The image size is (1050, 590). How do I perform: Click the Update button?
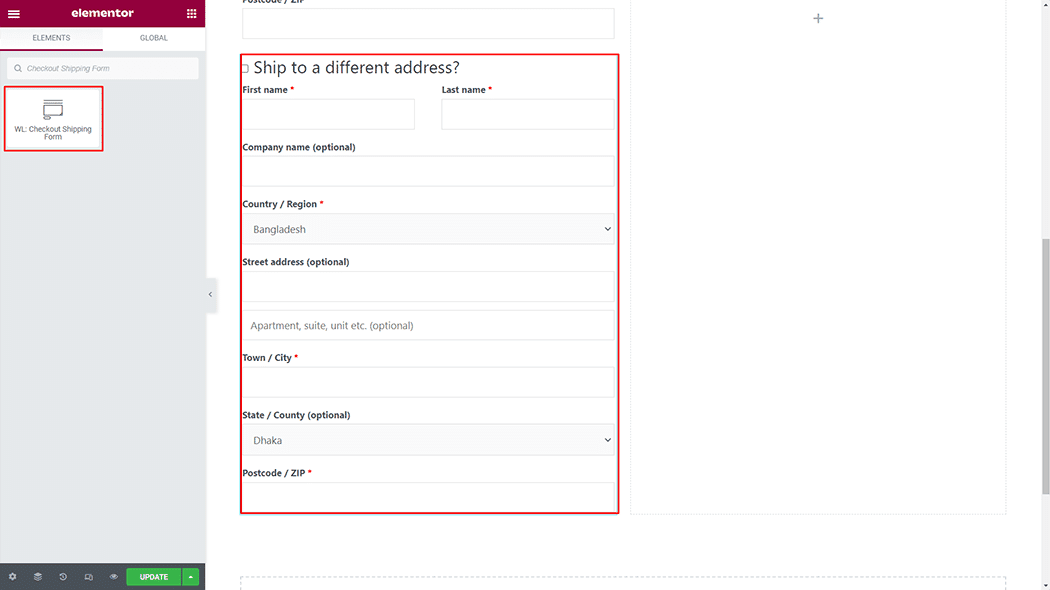(x=154, y=577)
